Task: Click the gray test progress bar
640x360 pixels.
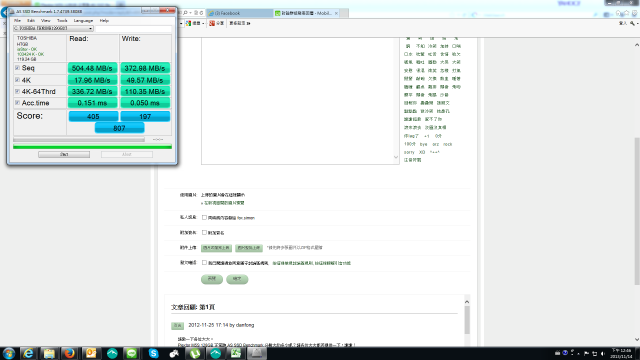Action: point(79,140)
